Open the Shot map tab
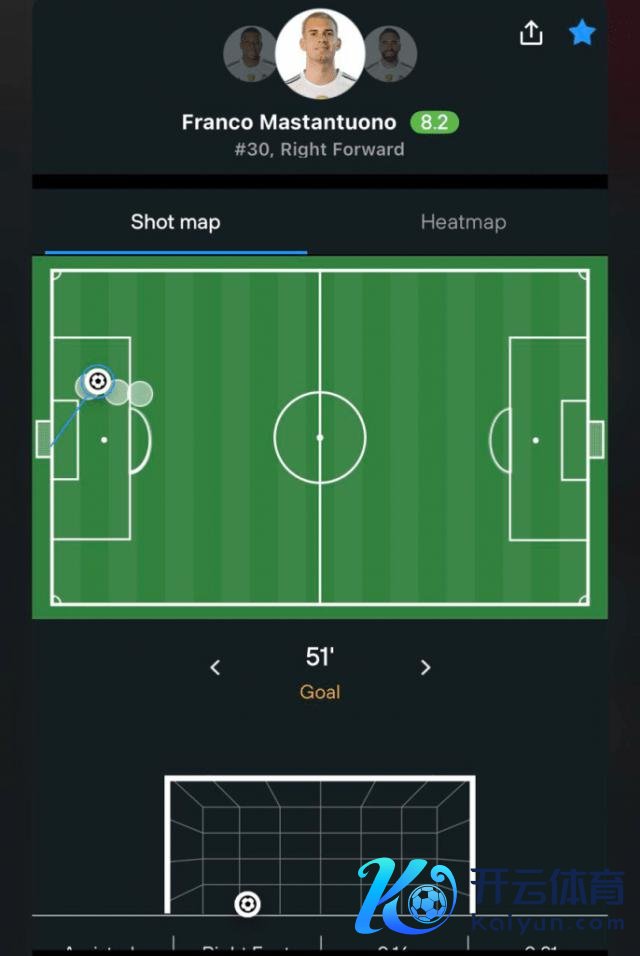This screenshot has height=956, width=640. coord(175,222)
